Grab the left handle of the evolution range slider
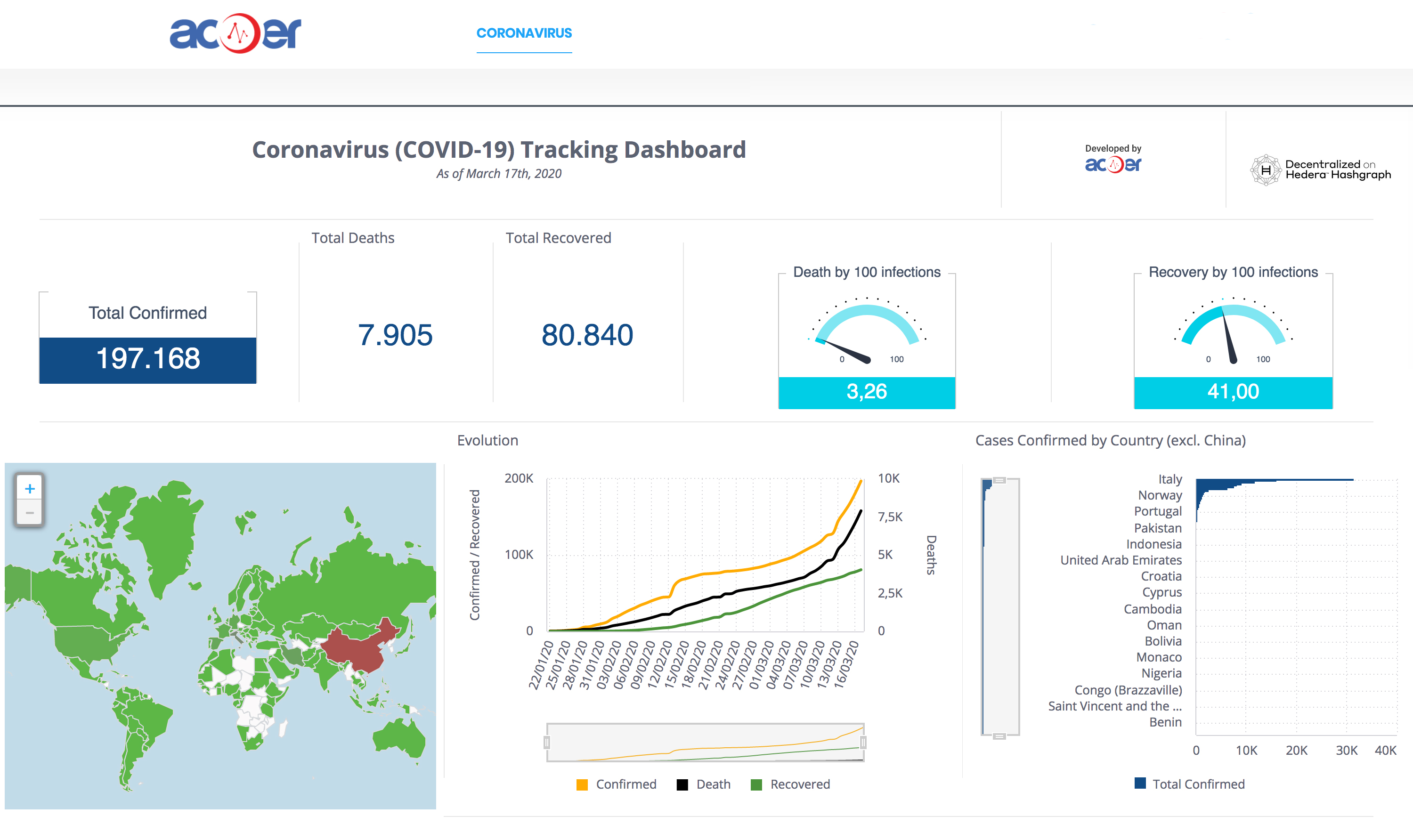Viewport: 1413px width, 840px height. pos(547,742)
